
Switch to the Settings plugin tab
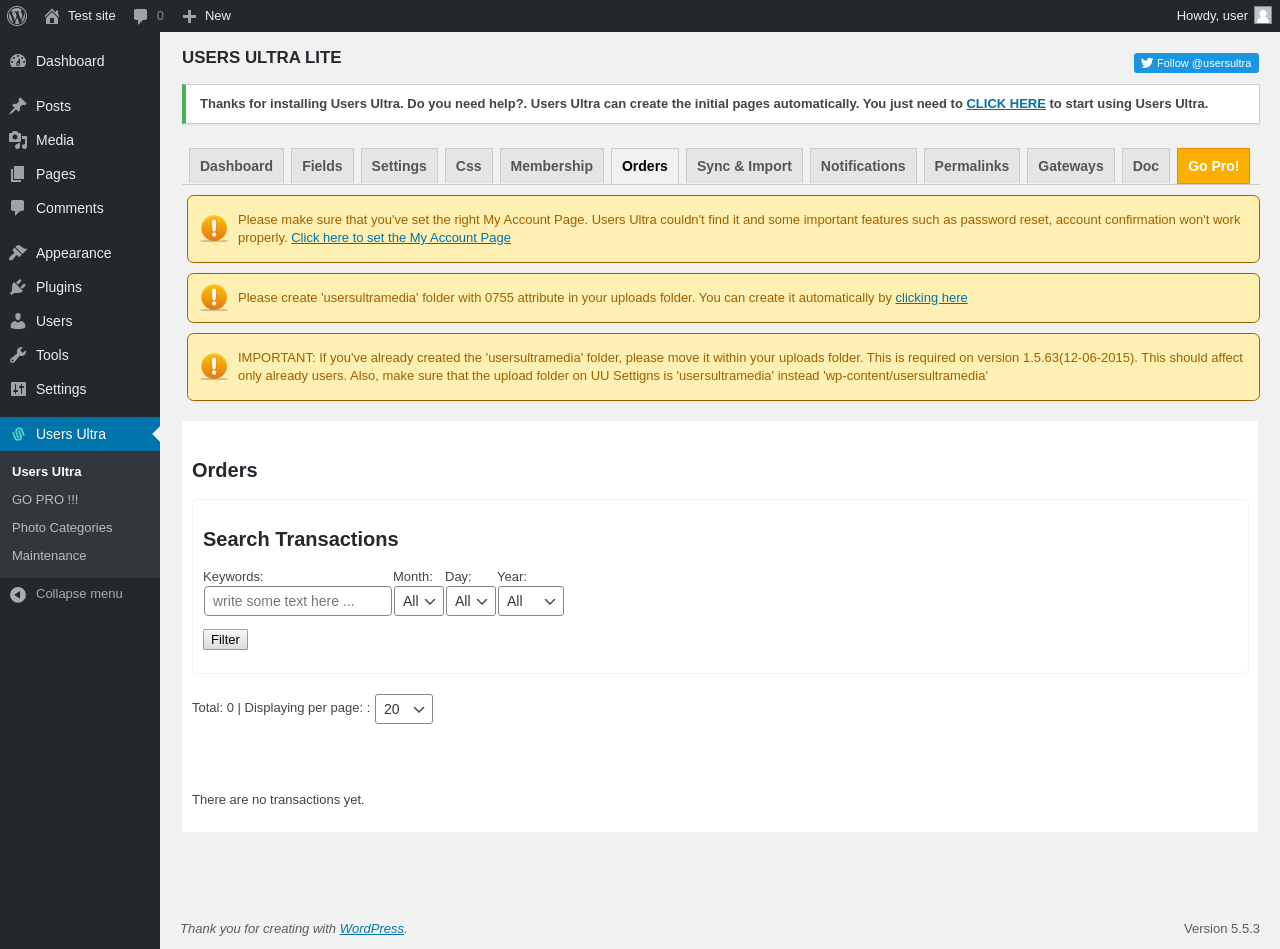(399, 166)
